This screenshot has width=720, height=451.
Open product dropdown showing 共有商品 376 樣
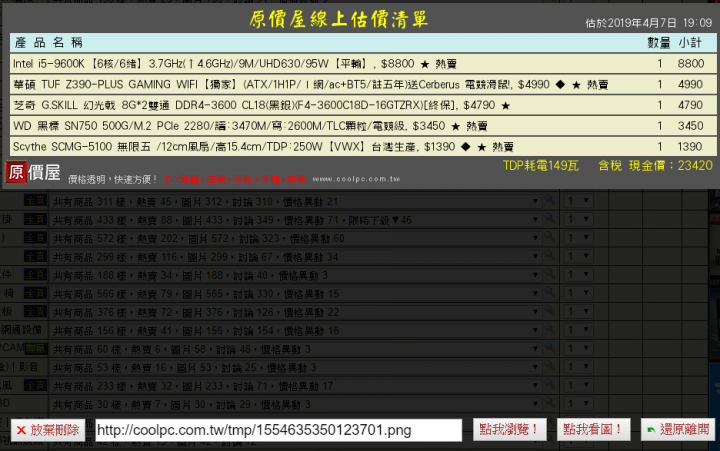(x=295, y=312)
